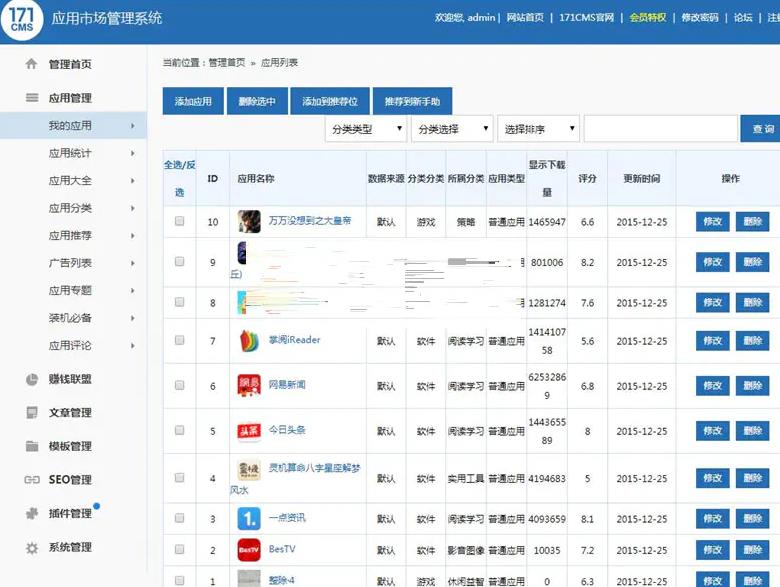Click the 模板管理 folder icon
This screenshot has height=587, width=780.
[31, 446]
